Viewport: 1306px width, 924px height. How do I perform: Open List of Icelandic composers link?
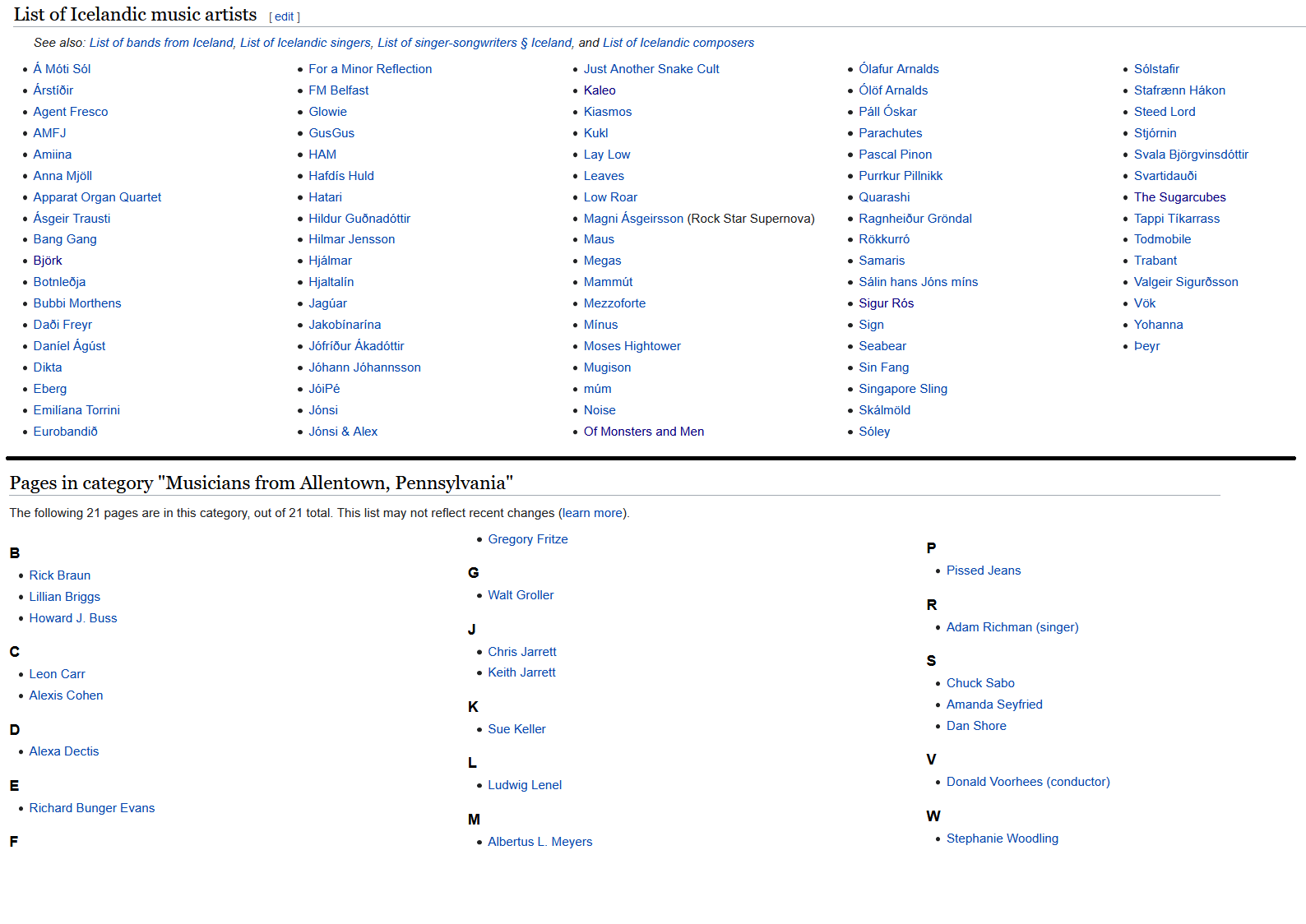678,43
